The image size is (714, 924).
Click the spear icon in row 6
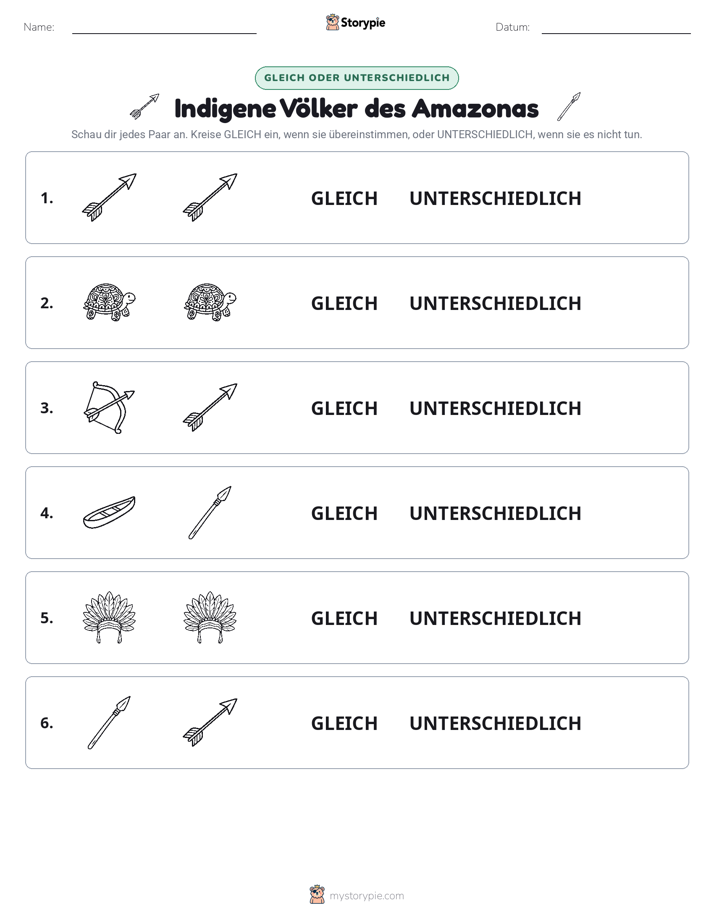[x=109, y=722]
